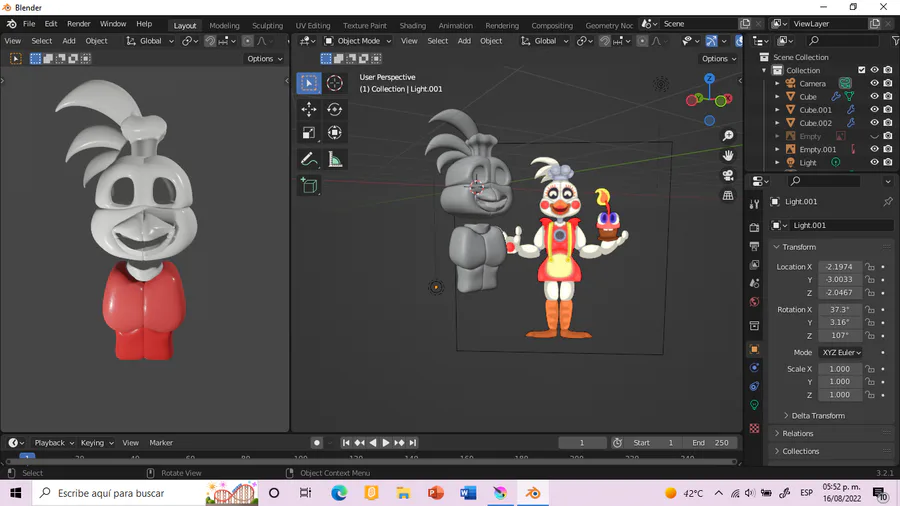Image resolution: width=900 pixels, height=506 pixels.
Task: Toggle visibility eye for Camera in the outliner
Action: [874, 83]
